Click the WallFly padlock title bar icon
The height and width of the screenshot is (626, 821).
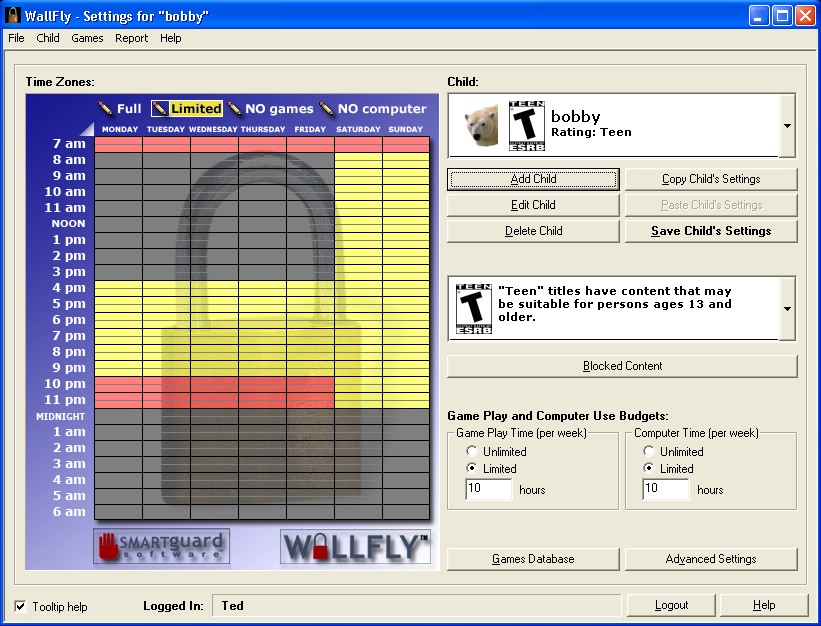point(12,16)
